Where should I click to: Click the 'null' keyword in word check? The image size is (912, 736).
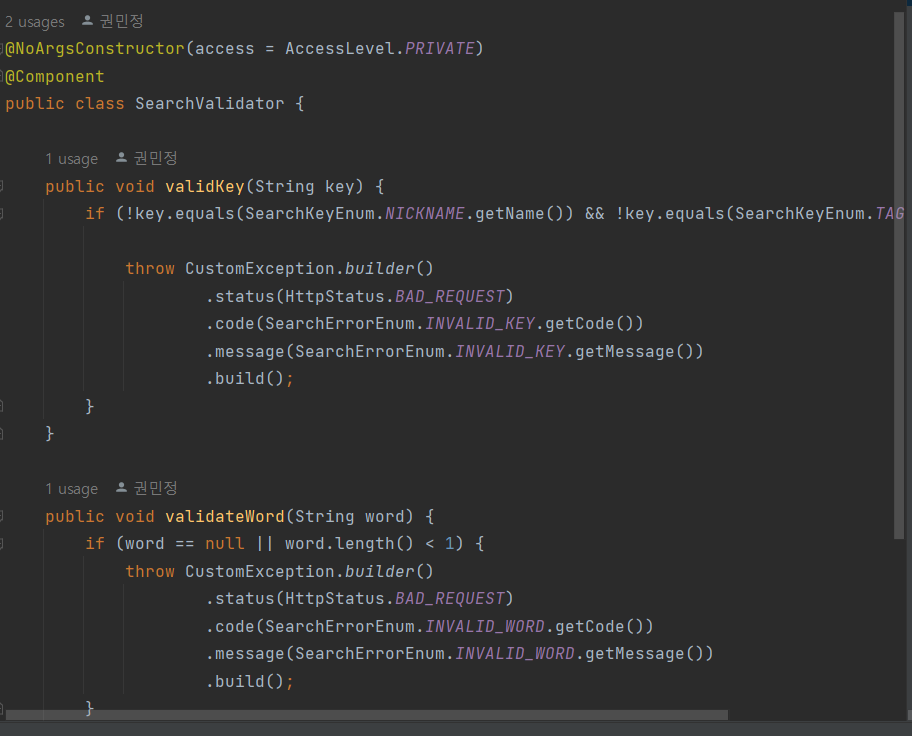point(225,543)
